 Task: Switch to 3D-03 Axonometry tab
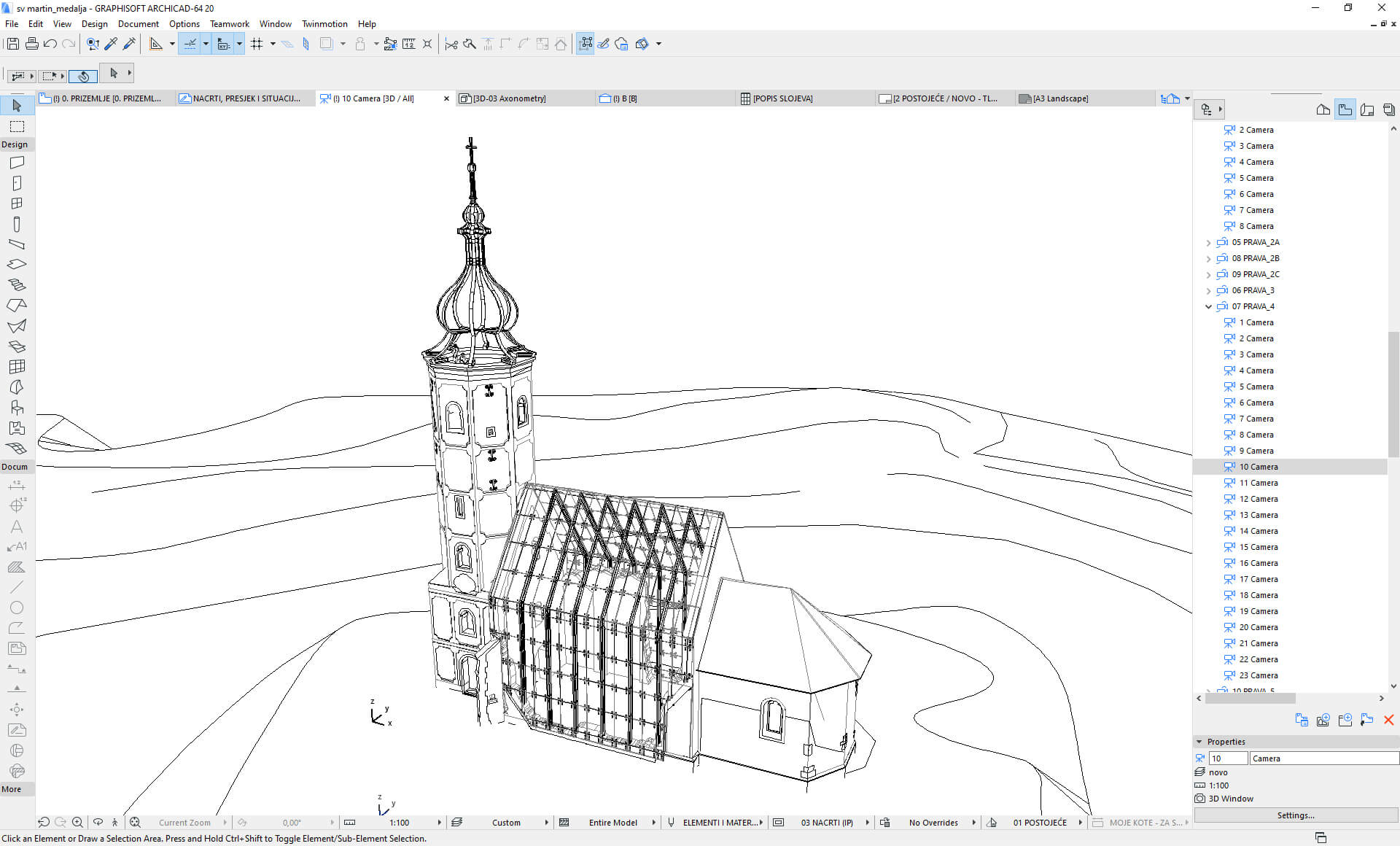pos(510,98)
